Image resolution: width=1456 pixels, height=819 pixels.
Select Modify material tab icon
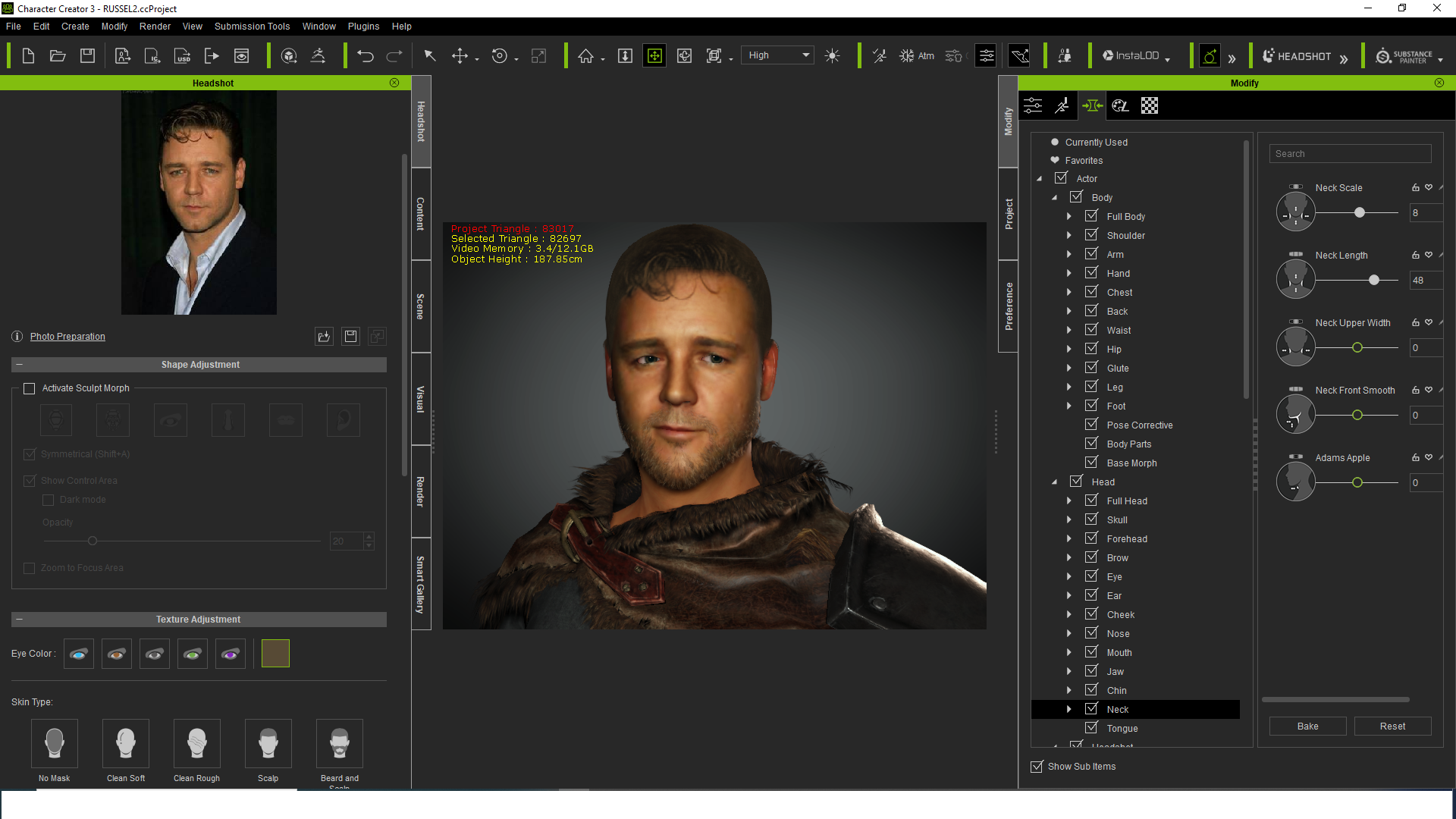(1120, 105)
